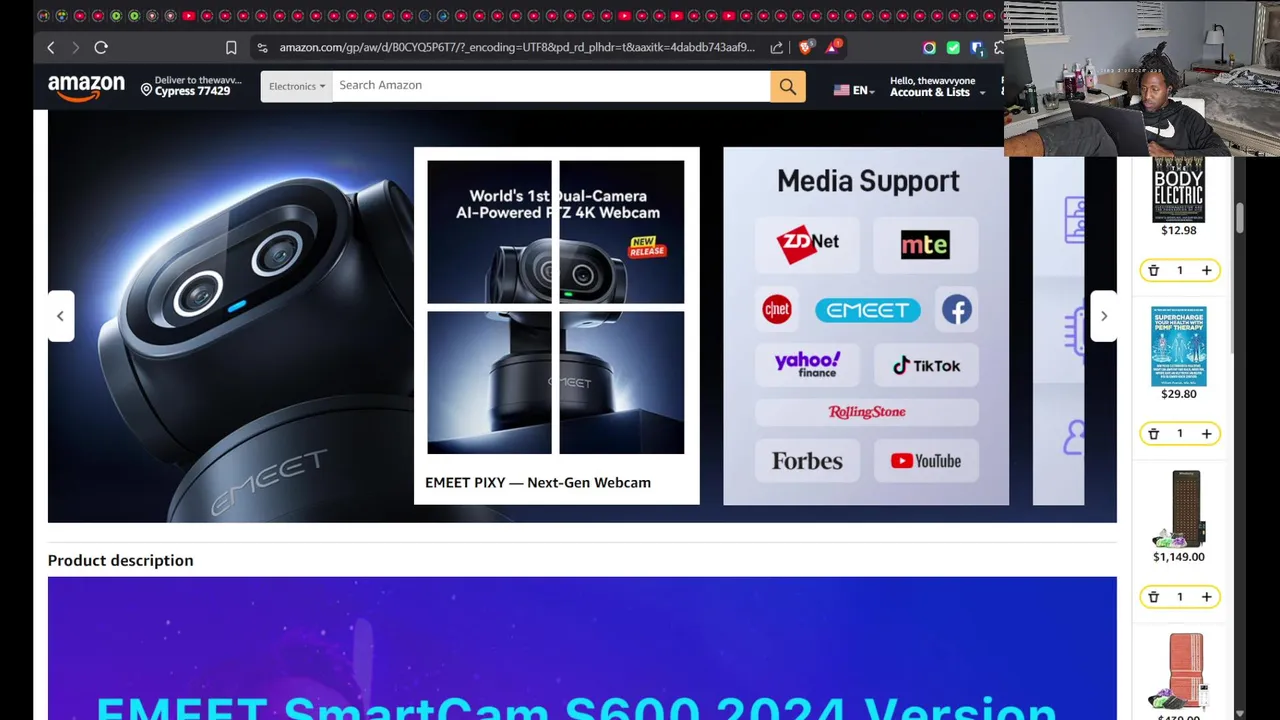Viewport: 1280px width, 720px height.
Task: Delete the $29.80 PEMF Therapy book from cart
Action: (1153, 433)
